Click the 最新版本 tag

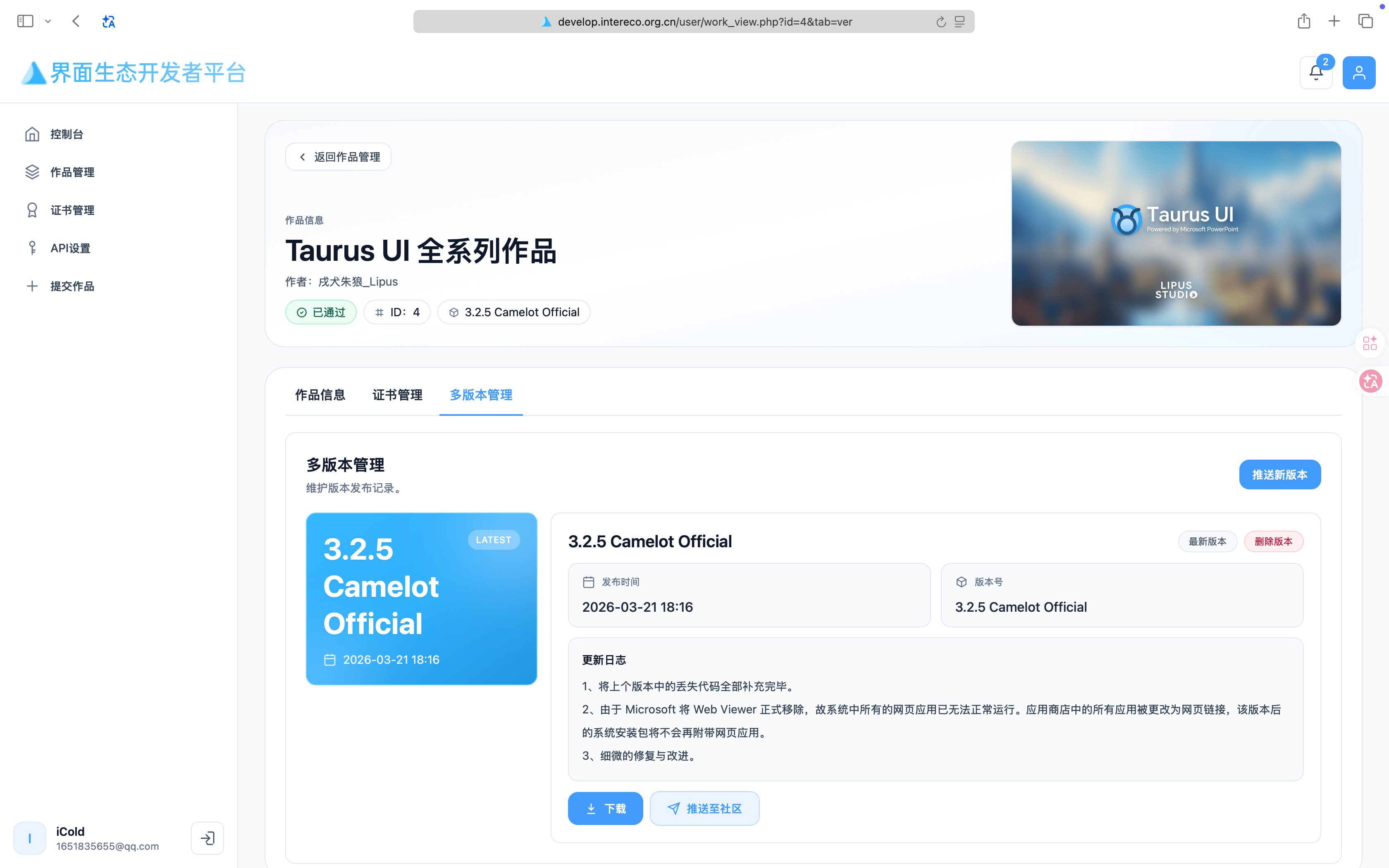[x=1207, y=541]
